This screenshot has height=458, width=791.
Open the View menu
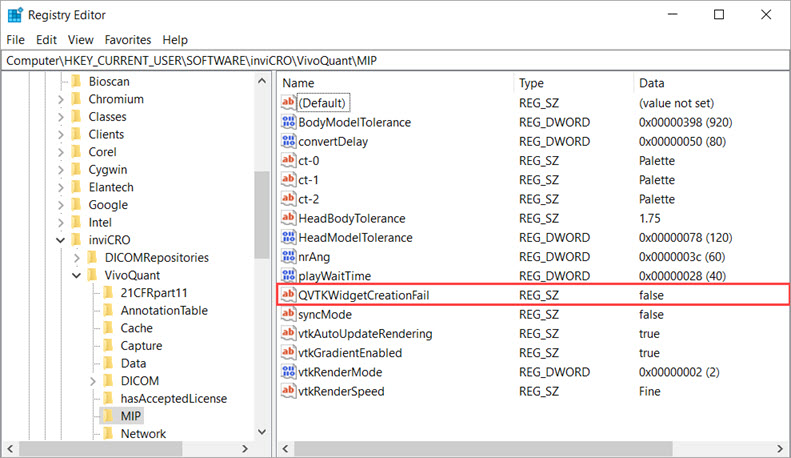point(81,40)
